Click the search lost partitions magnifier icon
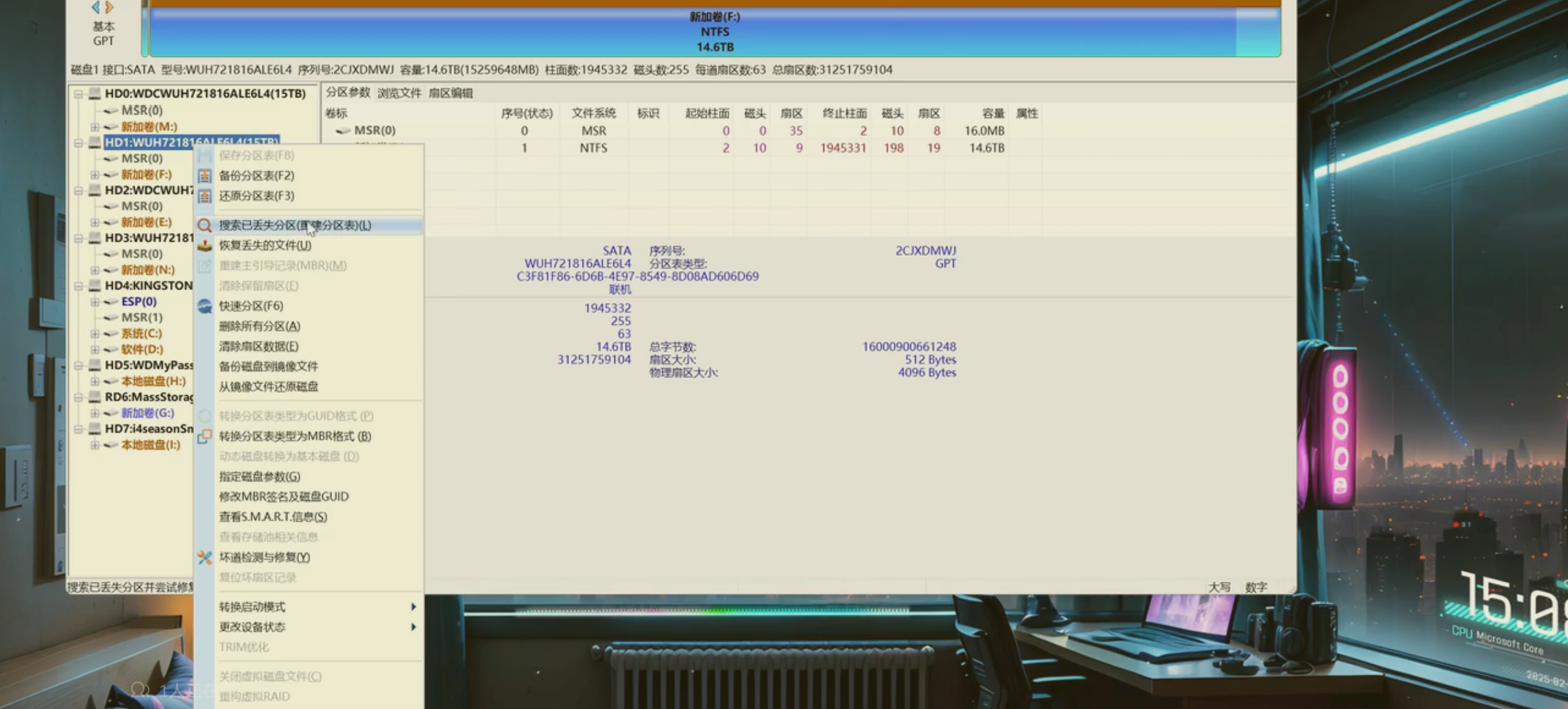Image resolution: width=1568 pixels, height=709 pixels. point(204,225)
